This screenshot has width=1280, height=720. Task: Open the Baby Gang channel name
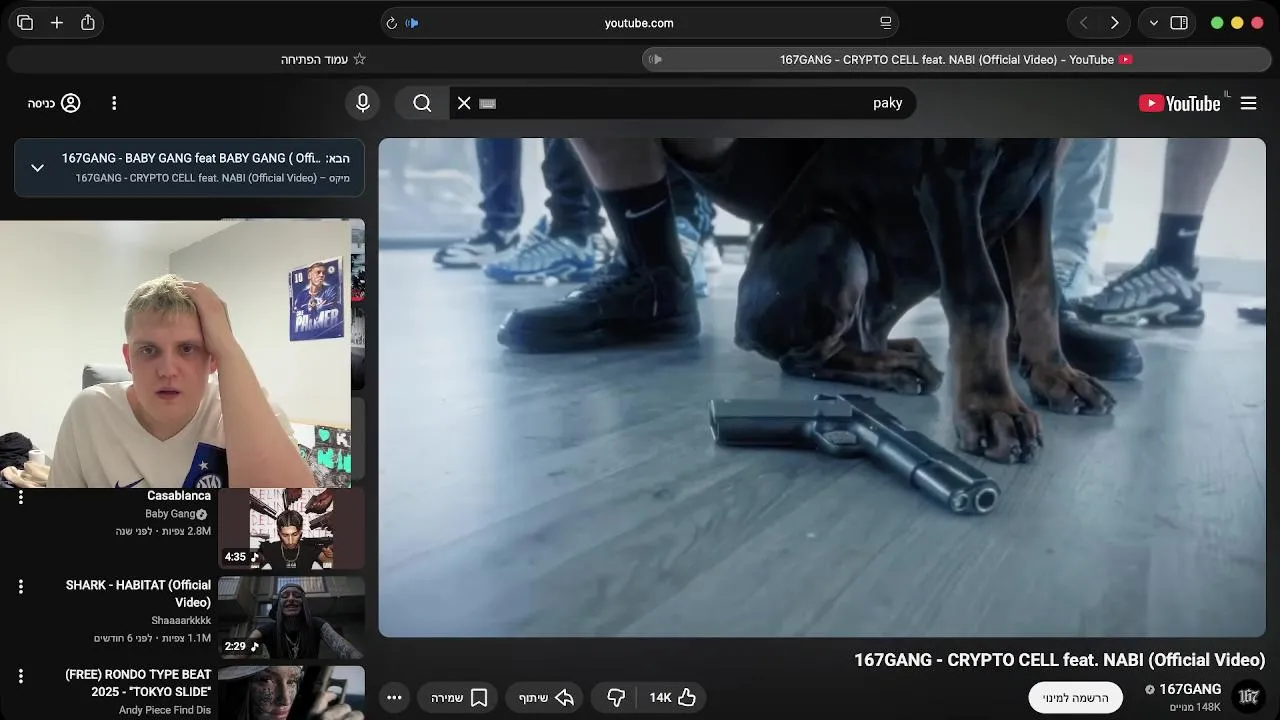click(170, 514)
